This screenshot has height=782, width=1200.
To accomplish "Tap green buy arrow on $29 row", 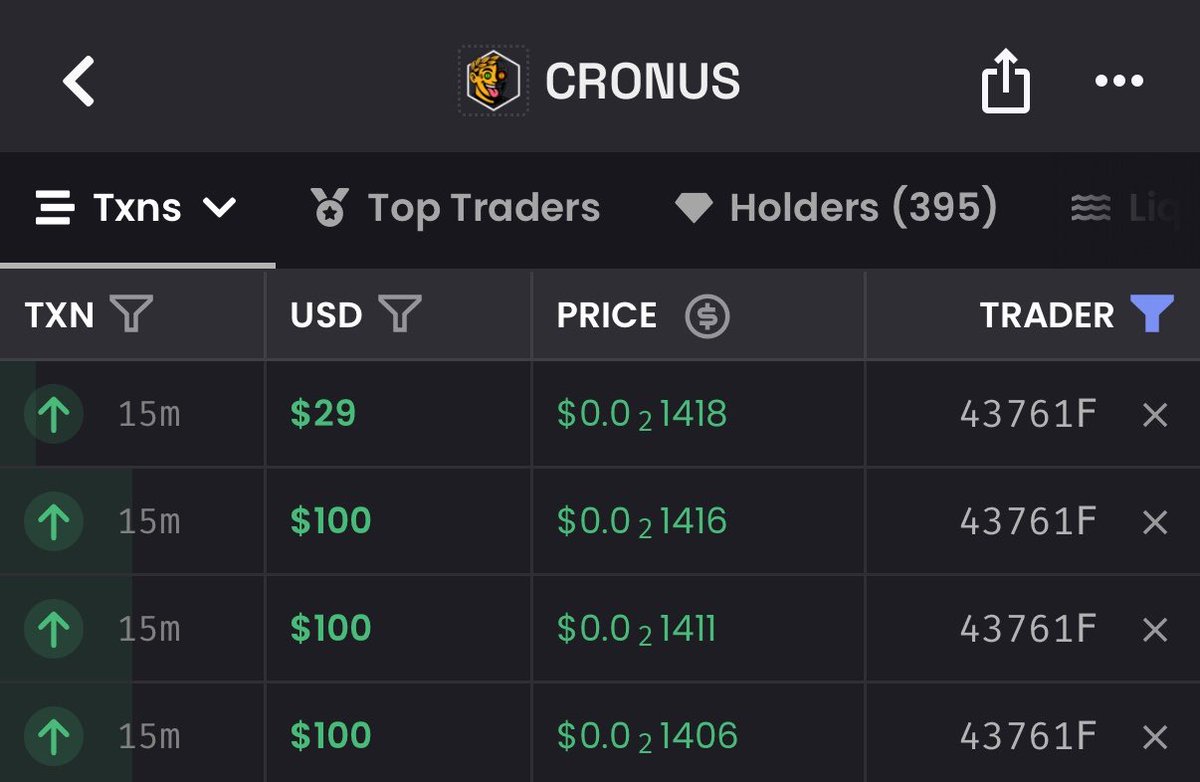I will [53, 414].
